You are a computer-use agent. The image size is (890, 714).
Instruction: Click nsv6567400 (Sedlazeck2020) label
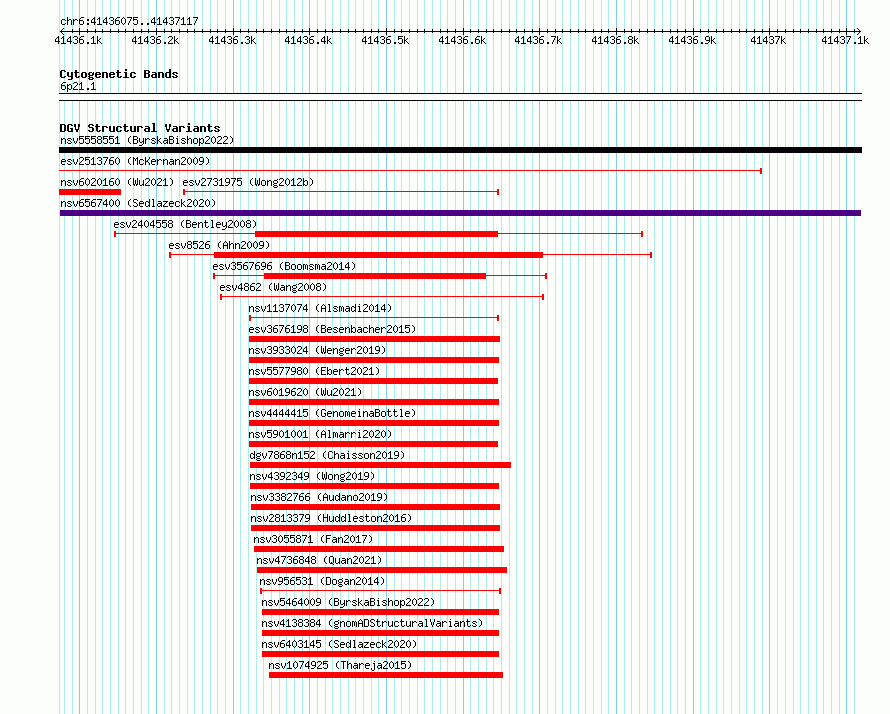(138, 203)
